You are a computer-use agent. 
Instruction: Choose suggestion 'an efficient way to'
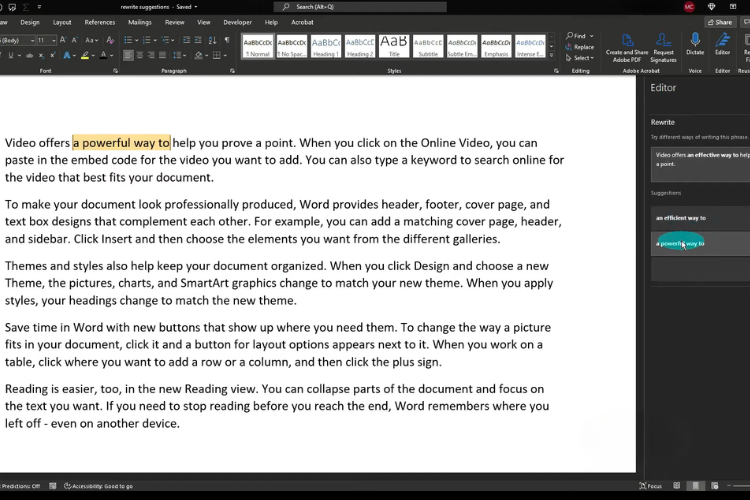click(x=700, y=218)
